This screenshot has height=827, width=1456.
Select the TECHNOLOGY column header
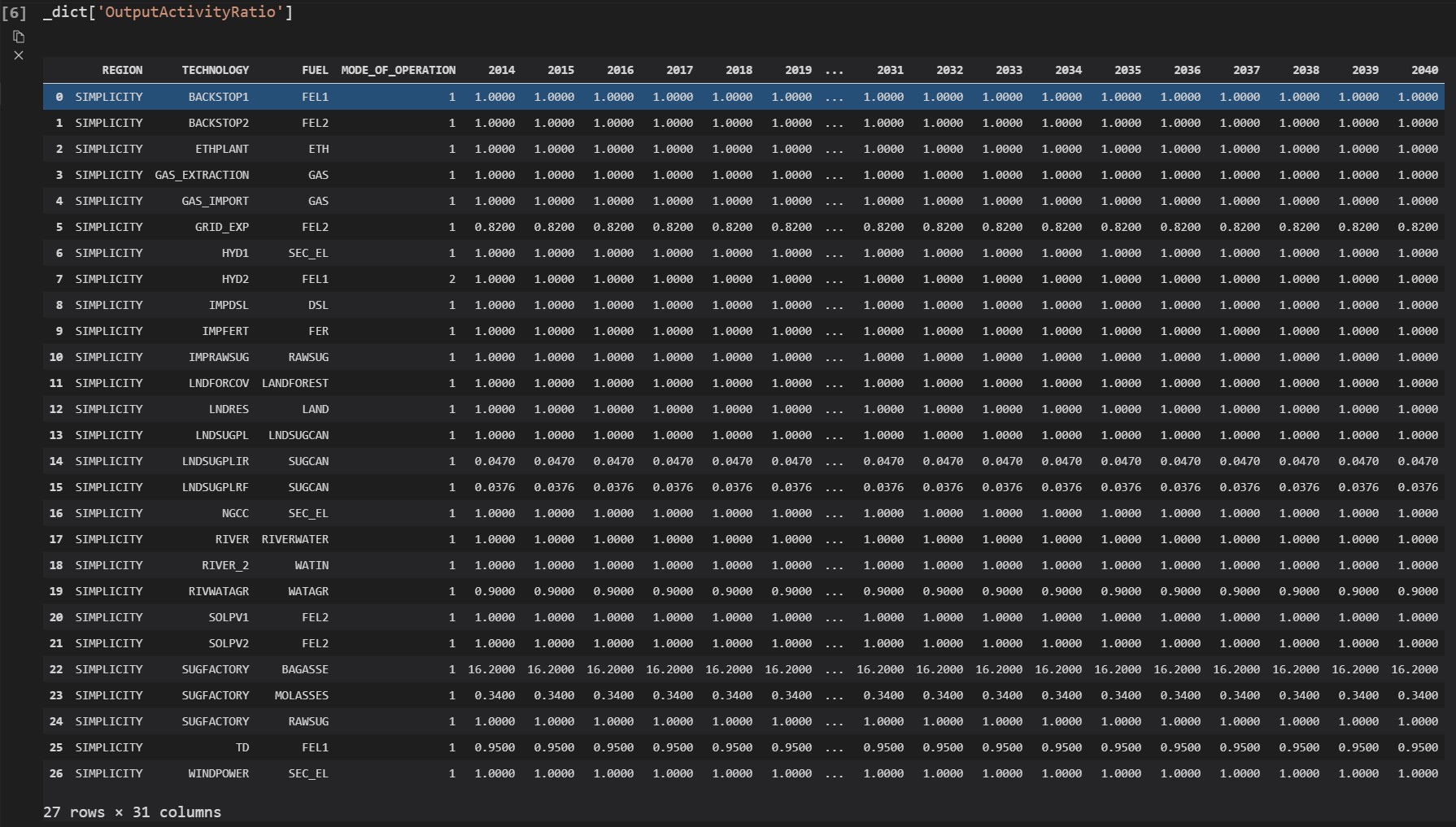pyautogui.click(x=216, y=70)
